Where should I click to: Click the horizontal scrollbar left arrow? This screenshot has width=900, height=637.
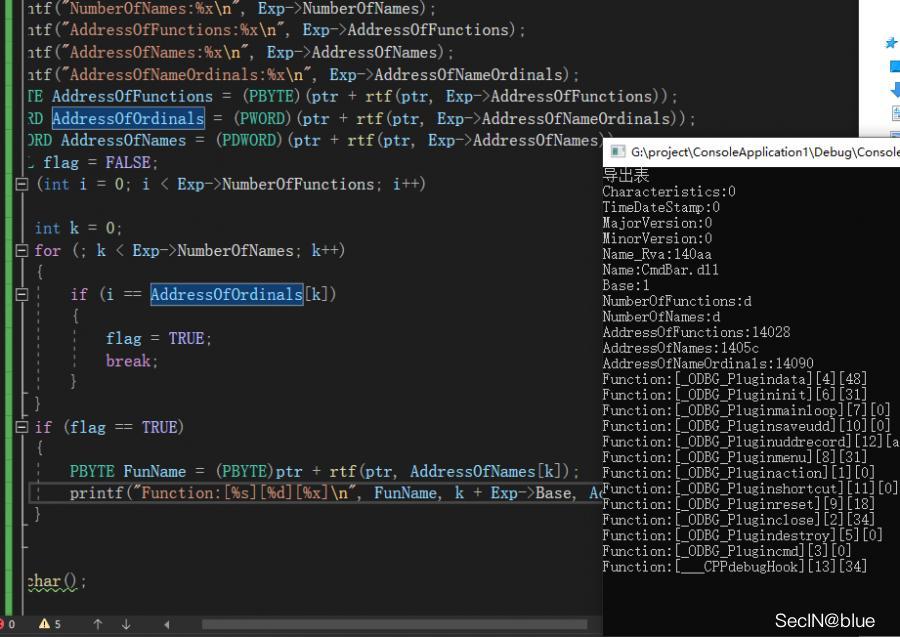pyautogui.click(x=167, y=624)
